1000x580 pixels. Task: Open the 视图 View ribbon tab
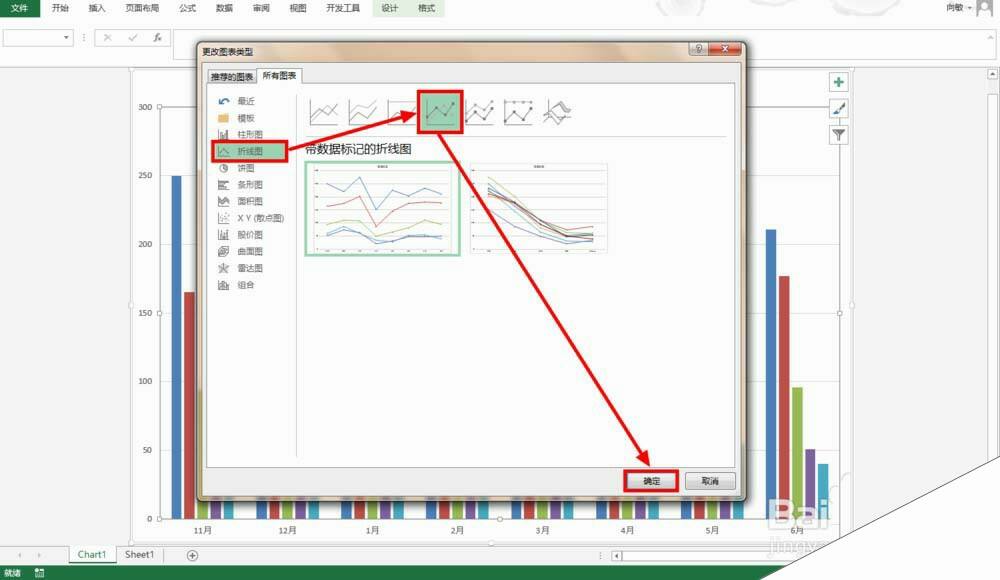coord(298,8)
